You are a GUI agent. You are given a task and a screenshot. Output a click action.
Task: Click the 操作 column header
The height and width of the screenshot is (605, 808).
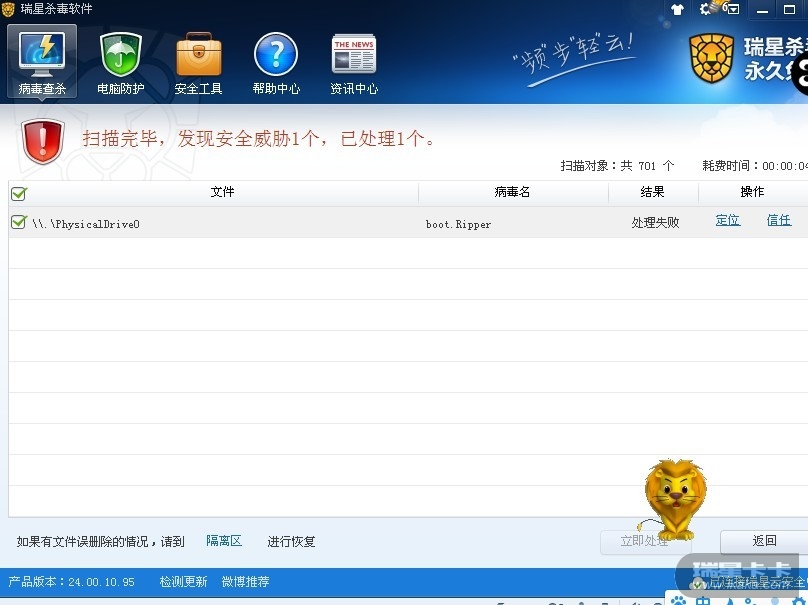(x=752, y=192)
